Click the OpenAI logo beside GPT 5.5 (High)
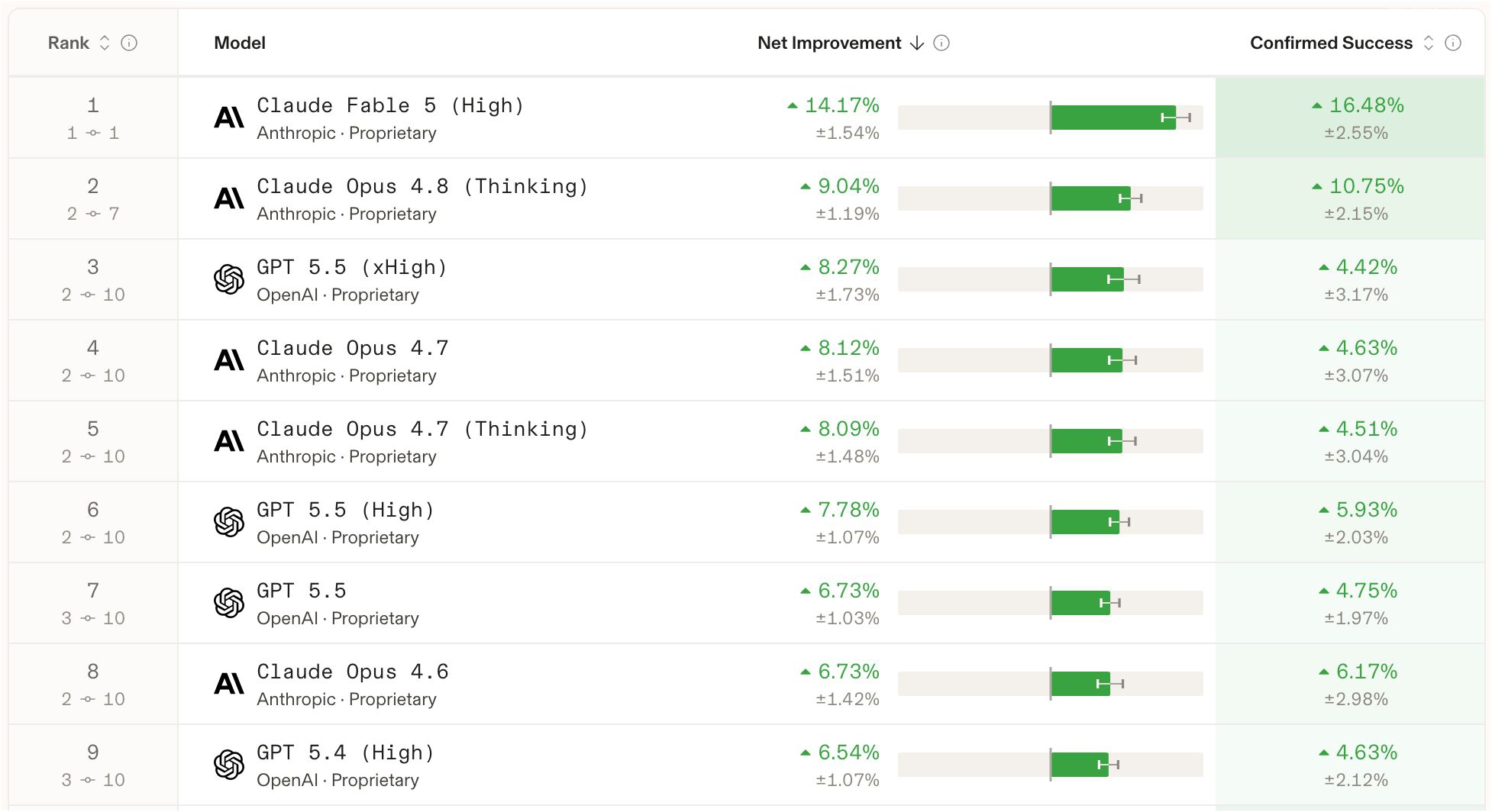The width and height of the screenshot is (1492, 812). point(229,522)
